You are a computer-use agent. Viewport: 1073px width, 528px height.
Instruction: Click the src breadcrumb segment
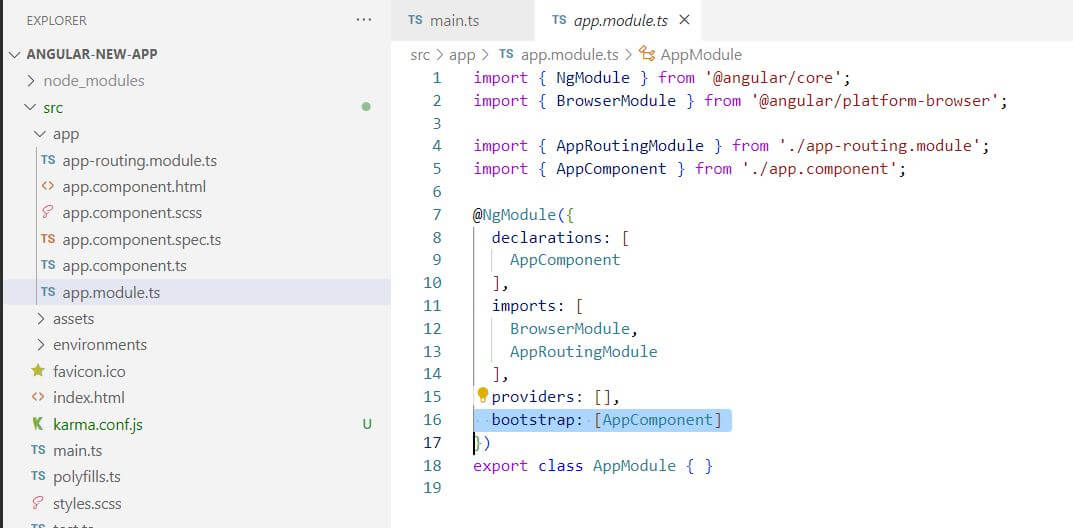coord(420,55)
